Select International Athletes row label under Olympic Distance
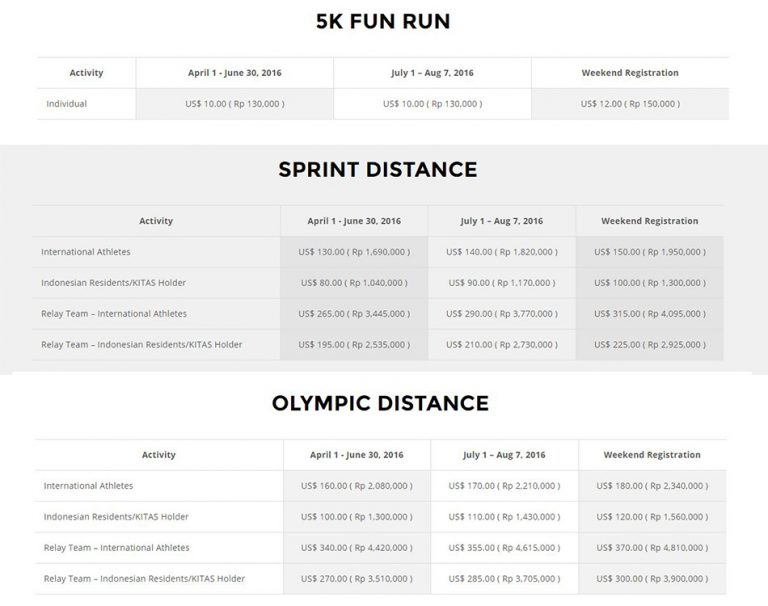The image size is (768, 606). [x=88, y=486]
